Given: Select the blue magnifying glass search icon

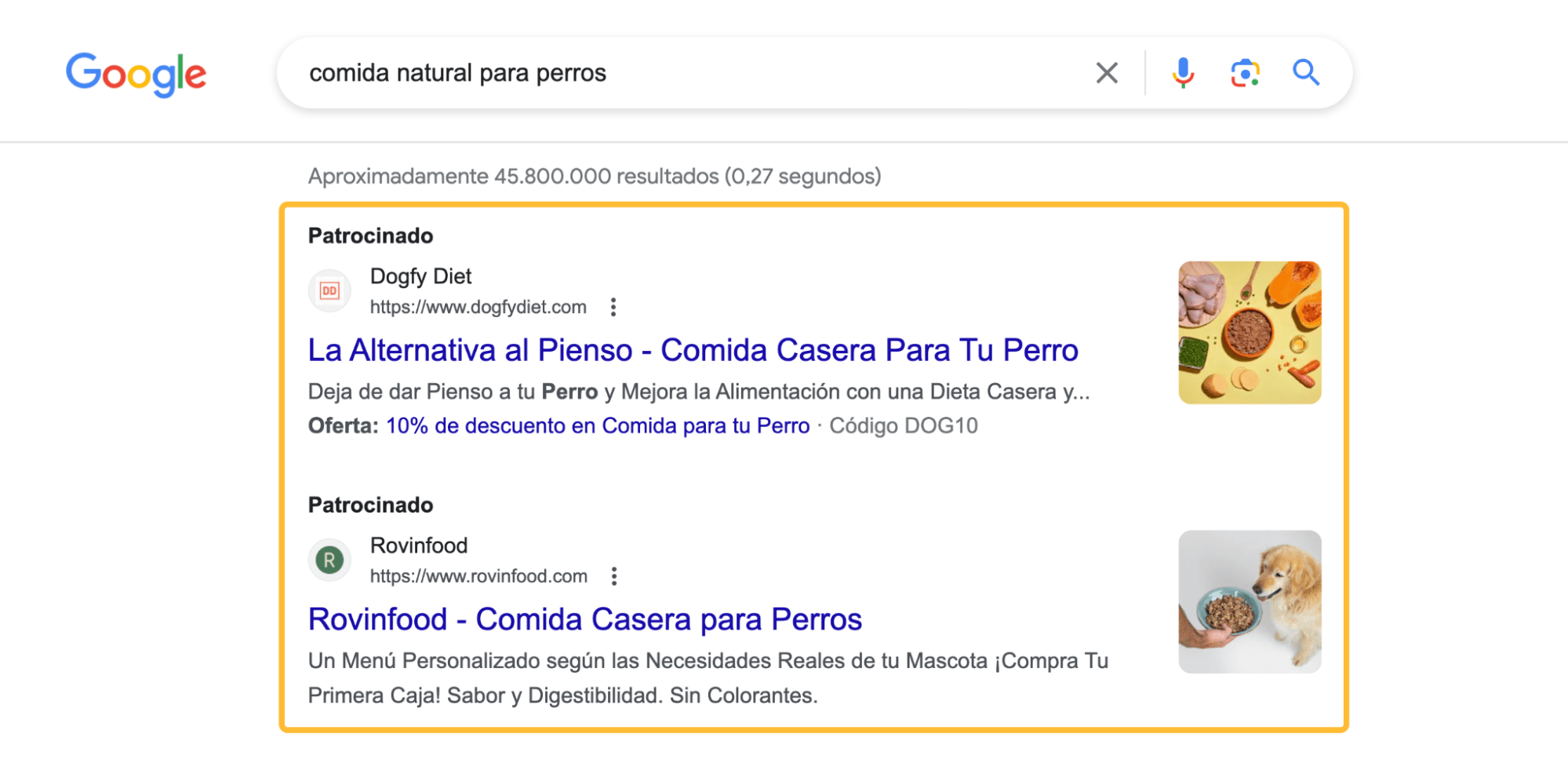Looking at the screenshot, I should (1306, 72).
